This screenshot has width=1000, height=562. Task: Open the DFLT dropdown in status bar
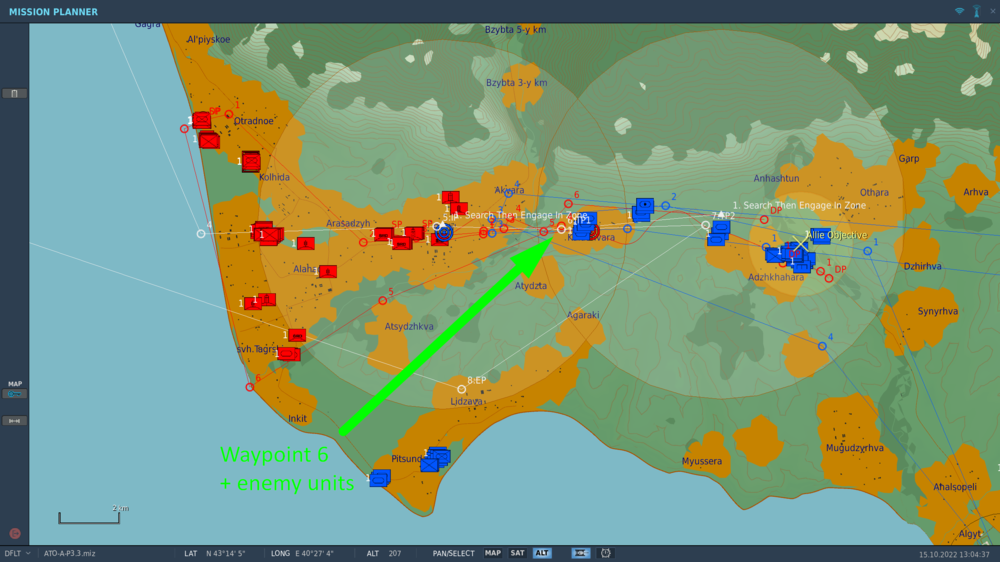click(17, 553)
